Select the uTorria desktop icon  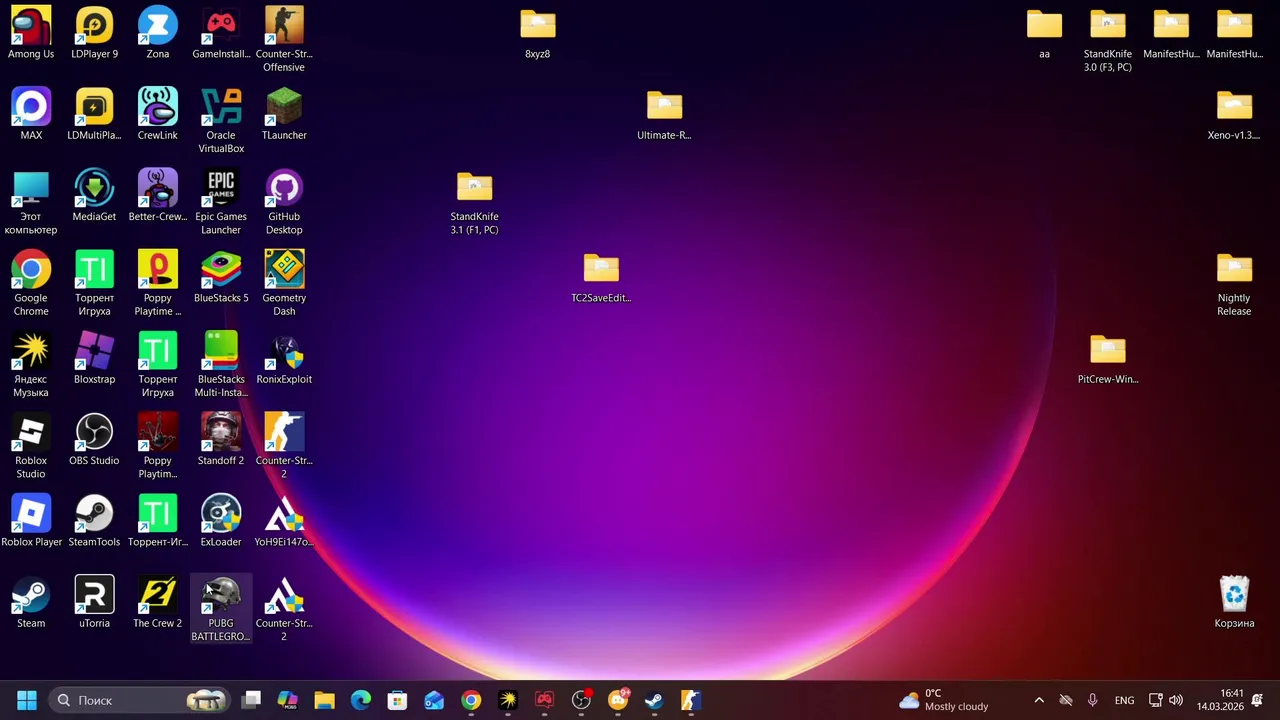94,603
